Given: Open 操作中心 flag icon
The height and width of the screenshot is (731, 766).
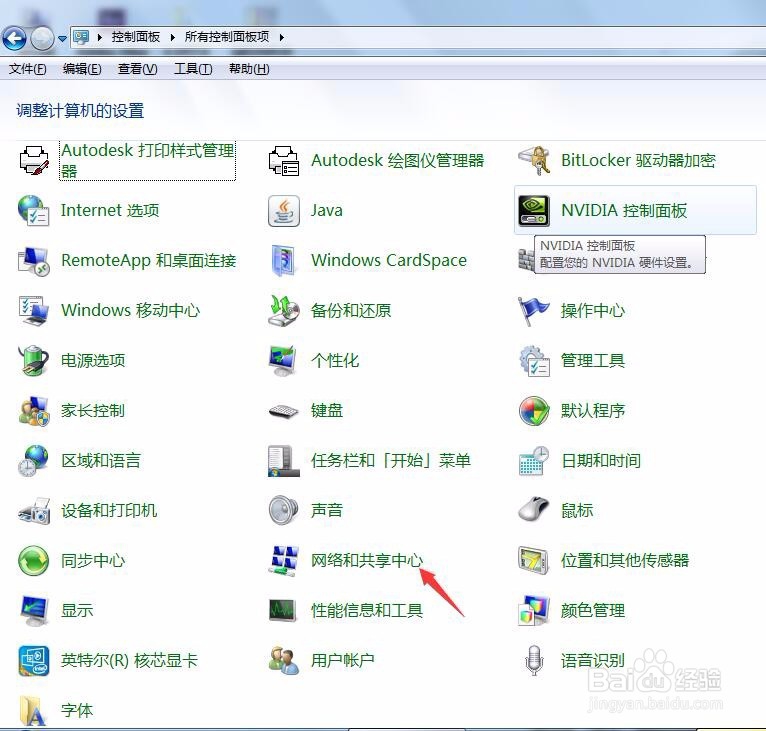Looking at the screenshot, I should tap(534, 310).
